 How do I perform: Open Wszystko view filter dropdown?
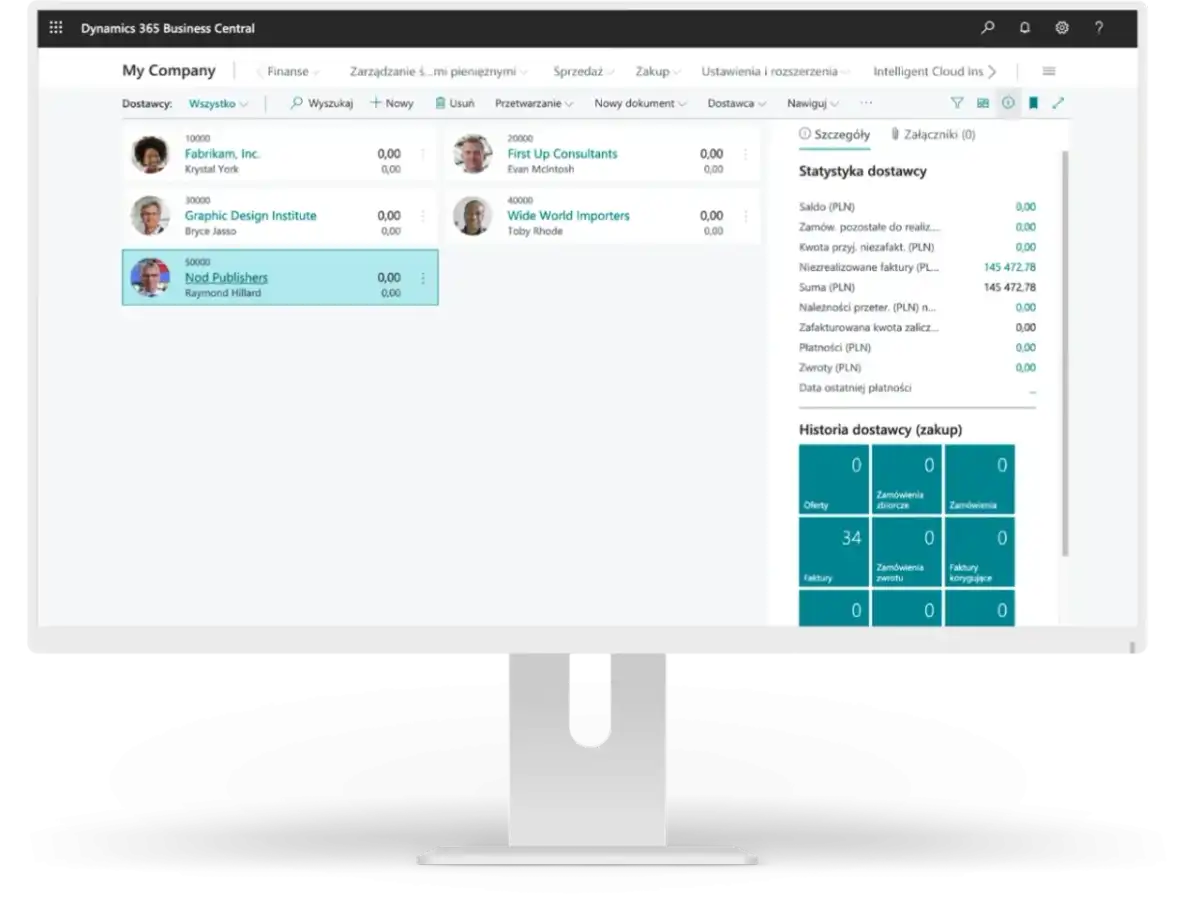pos(218,103)
